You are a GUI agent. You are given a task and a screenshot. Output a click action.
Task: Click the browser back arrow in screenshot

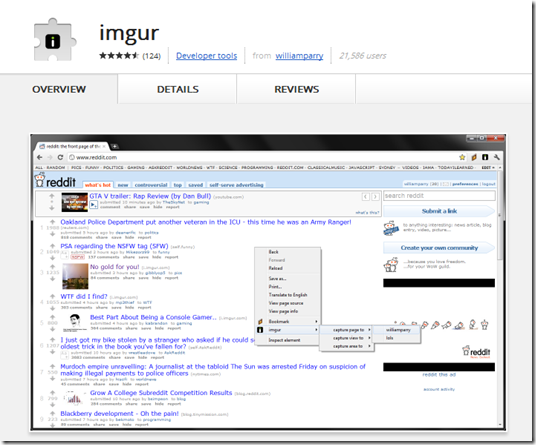40,157
